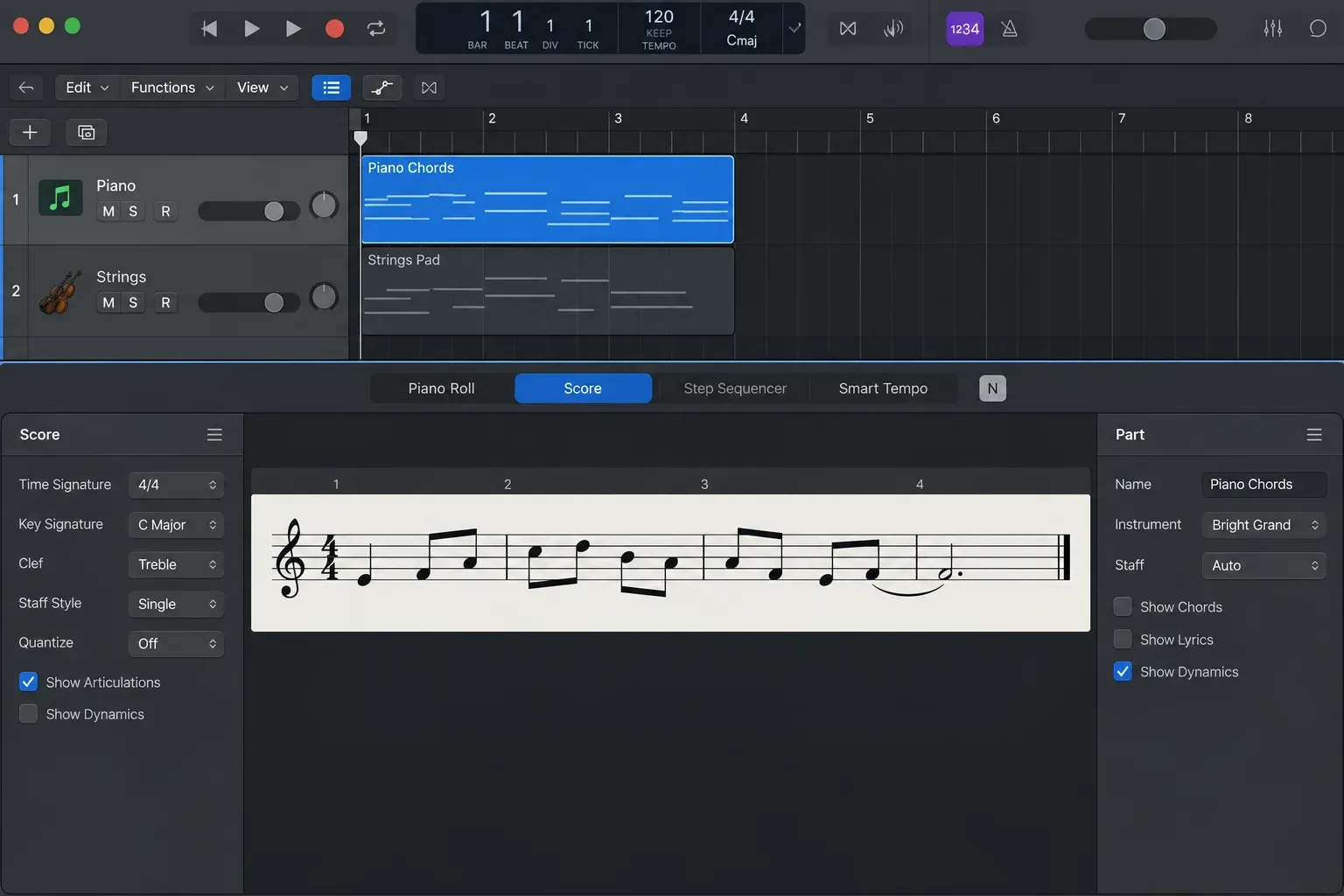Switch to the Step Sequencer tab
The height and width of the screenshot is (896, 1344).
click(735, 388)
